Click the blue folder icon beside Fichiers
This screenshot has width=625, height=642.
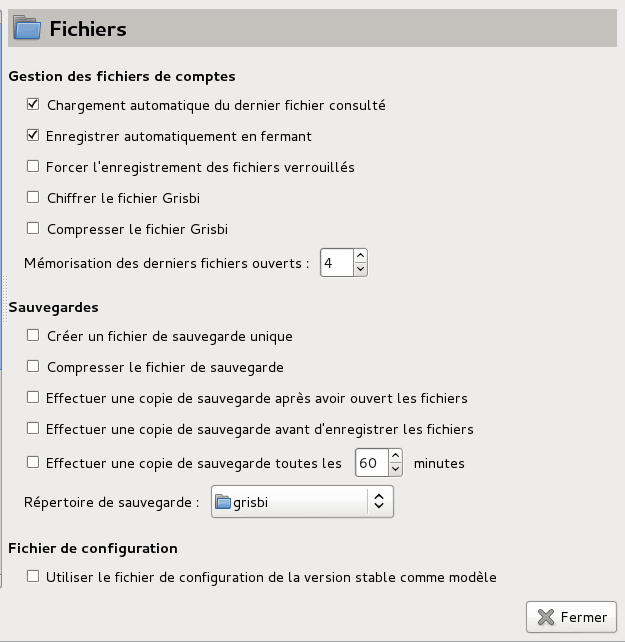(27, 28)
